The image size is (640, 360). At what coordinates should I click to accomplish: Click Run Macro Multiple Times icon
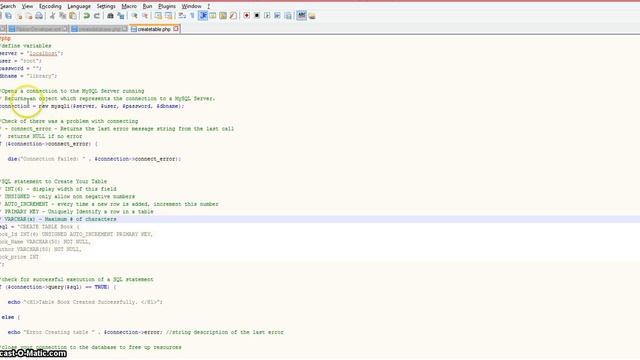point(277,16)
